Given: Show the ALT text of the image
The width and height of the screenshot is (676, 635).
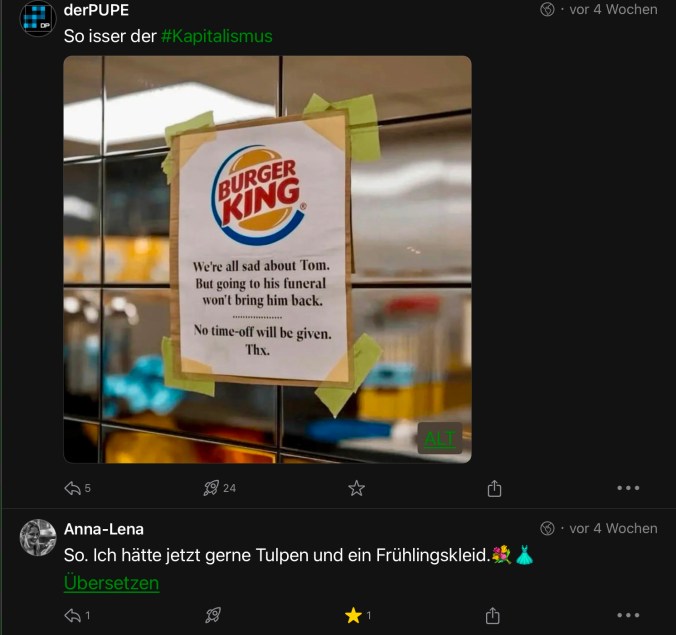Looking at the screenshot, I should click(440, 439).
